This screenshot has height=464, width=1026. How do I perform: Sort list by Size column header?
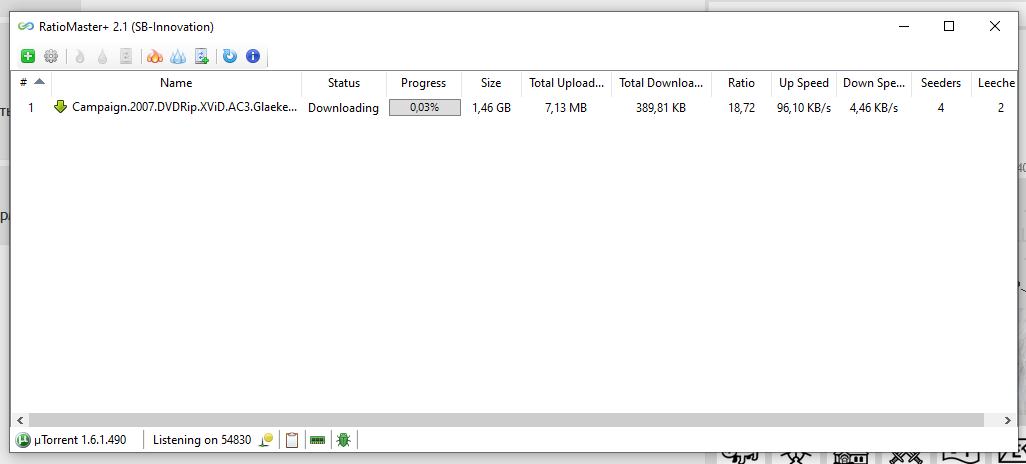[491, 83]
